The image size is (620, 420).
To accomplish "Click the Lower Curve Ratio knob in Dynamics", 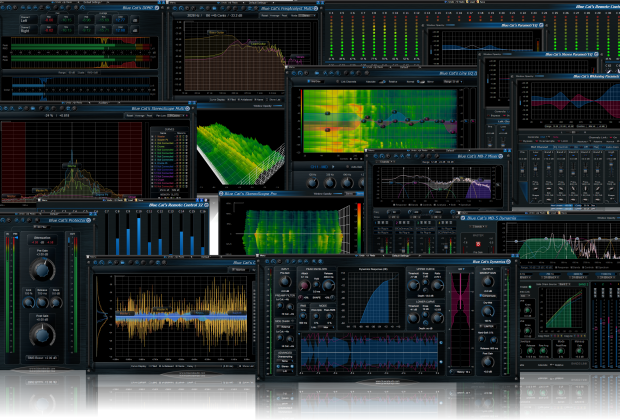I will tap(437, 318).
